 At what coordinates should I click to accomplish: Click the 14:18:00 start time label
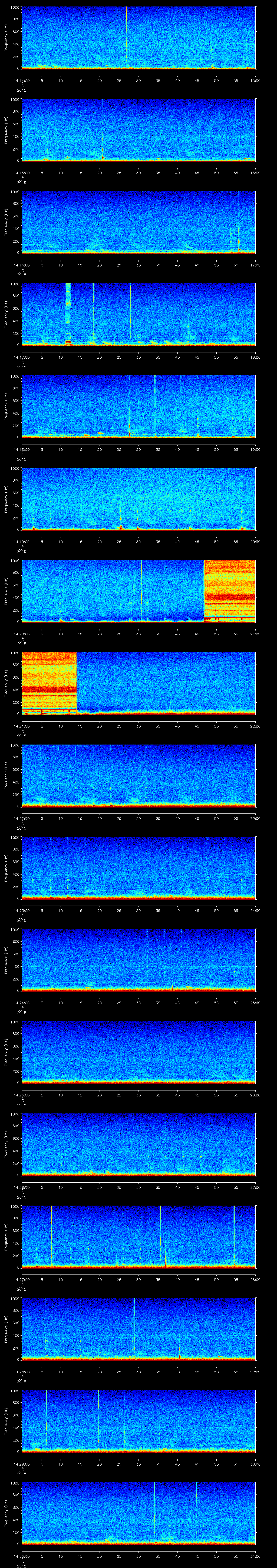[x=21, y=449]
